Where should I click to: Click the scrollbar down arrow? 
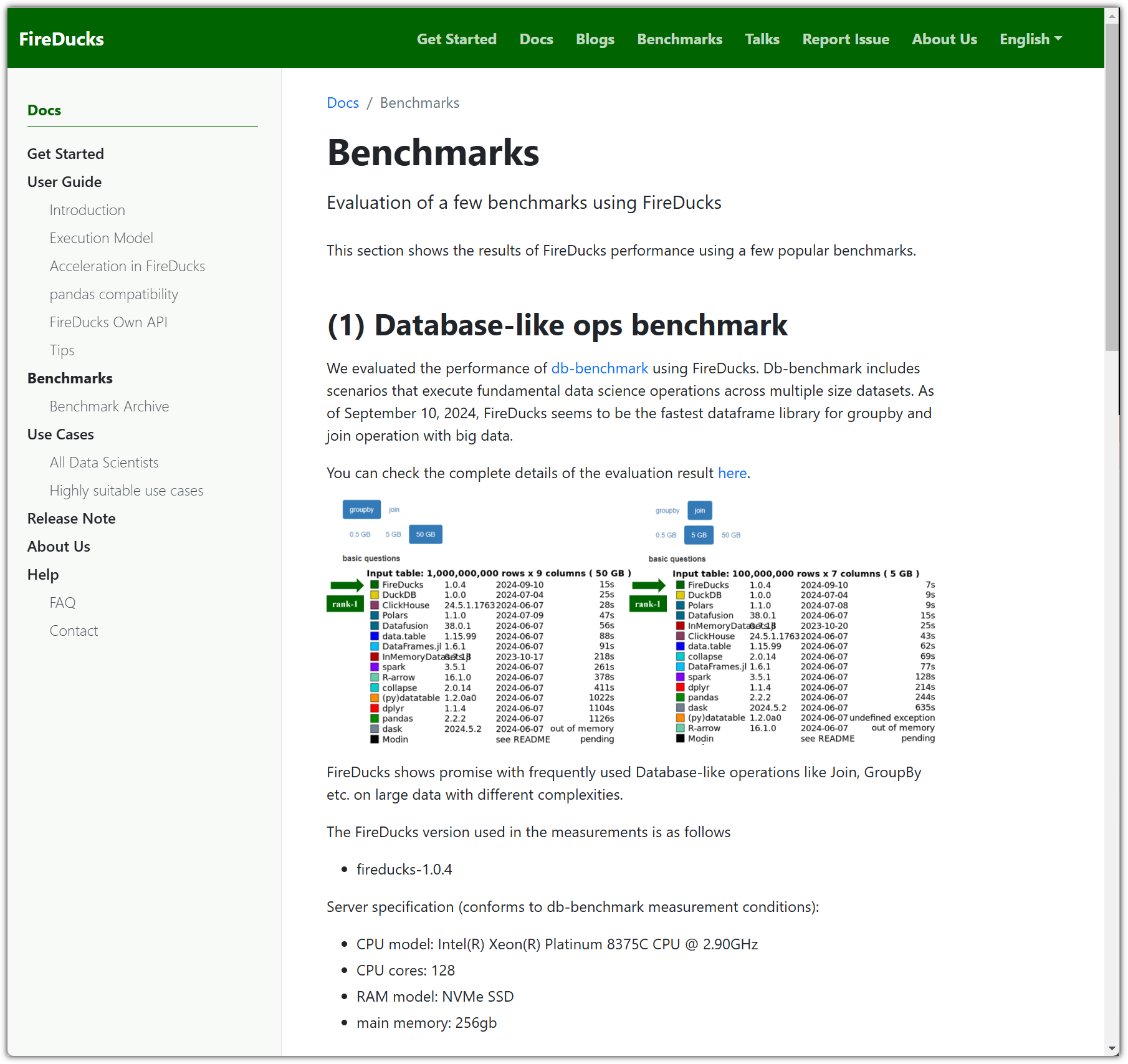pyautogui.click(x=1112, y=1048)
